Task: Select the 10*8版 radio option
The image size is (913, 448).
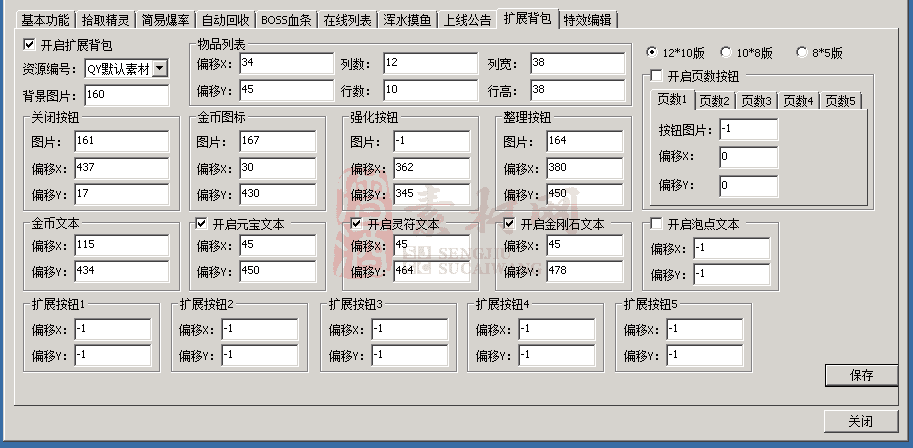Action: pyautogui.click(x=726, y=52)
